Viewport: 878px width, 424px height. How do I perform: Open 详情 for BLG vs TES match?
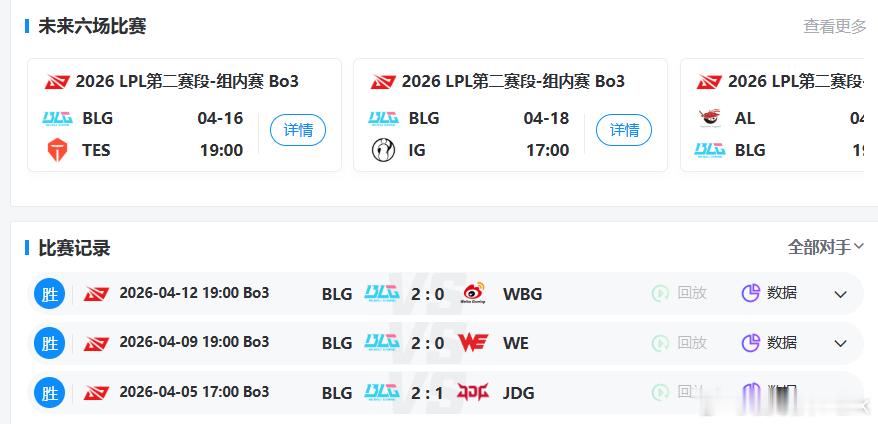(298, 130)
